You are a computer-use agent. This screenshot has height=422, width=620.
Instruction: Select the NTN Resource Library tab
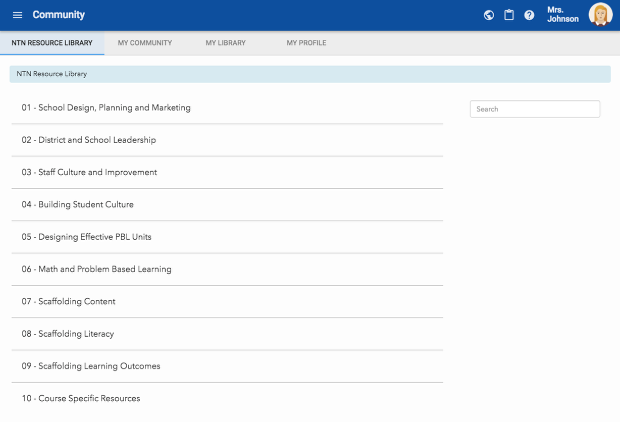(x=52, y=43)
